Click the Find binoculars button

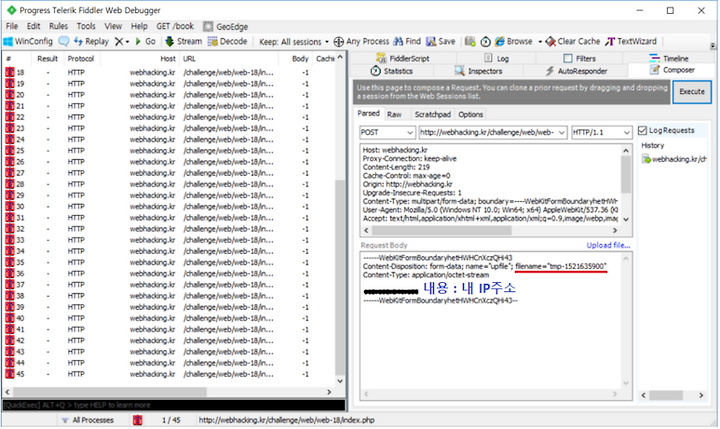point(407,41)
